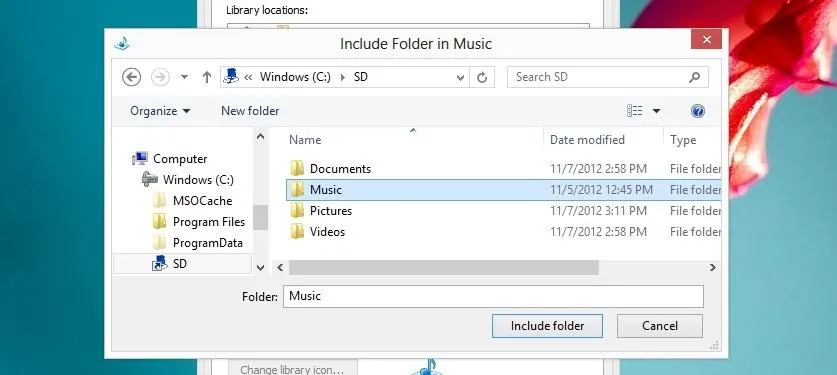This screenshot has height=375, width=837.
Task: Click Music date 11/5/2012 12:45 PM
Action: [x=601, y=190]
